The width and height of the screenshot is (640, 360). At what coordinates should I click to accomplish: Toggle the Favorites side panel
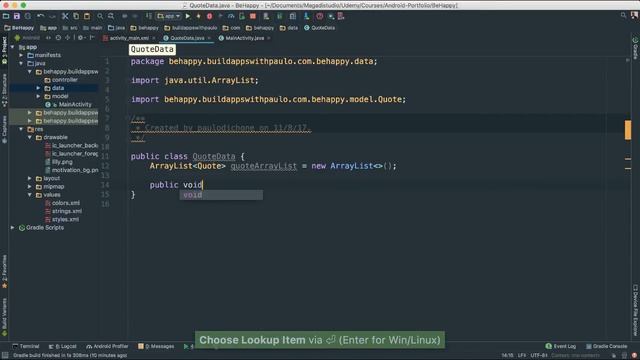[4, 271]
